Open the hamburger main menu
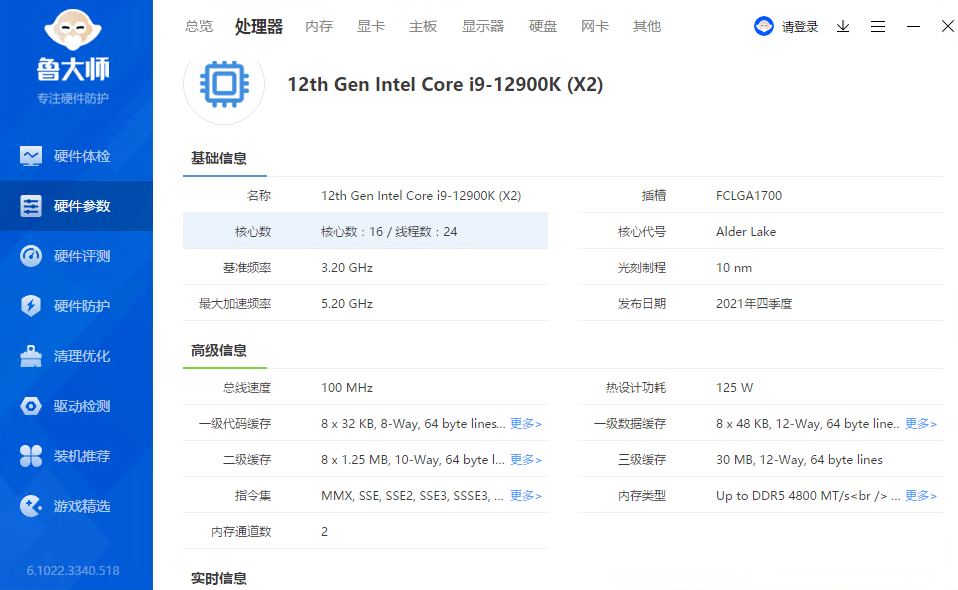This screenshot has width=958, height=590. [x=878, y=26]
